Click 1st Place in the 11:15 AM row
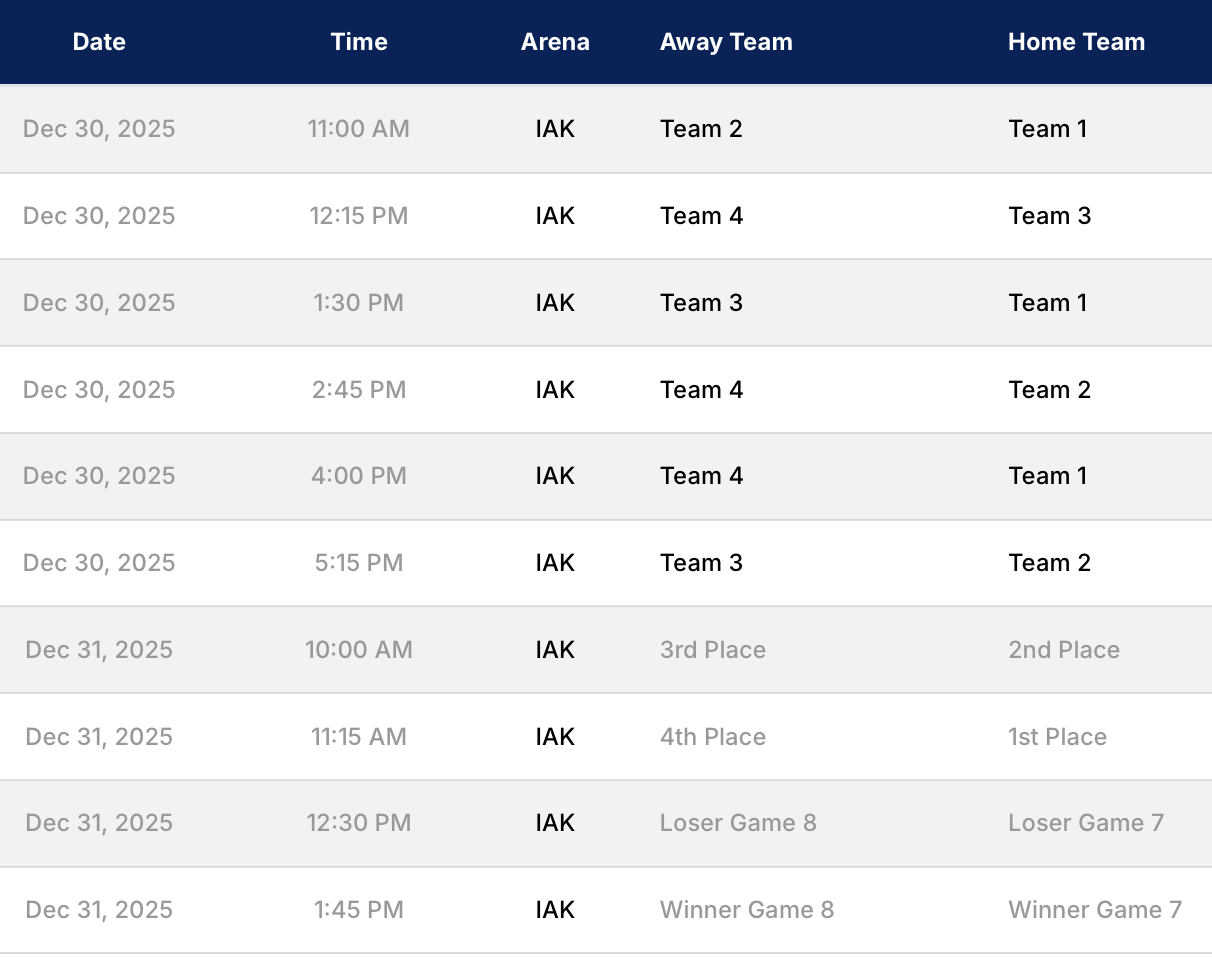Image resolution: width=1212 pixels, height=958 pixels. pyautogui.click(x=1057, y=737)
